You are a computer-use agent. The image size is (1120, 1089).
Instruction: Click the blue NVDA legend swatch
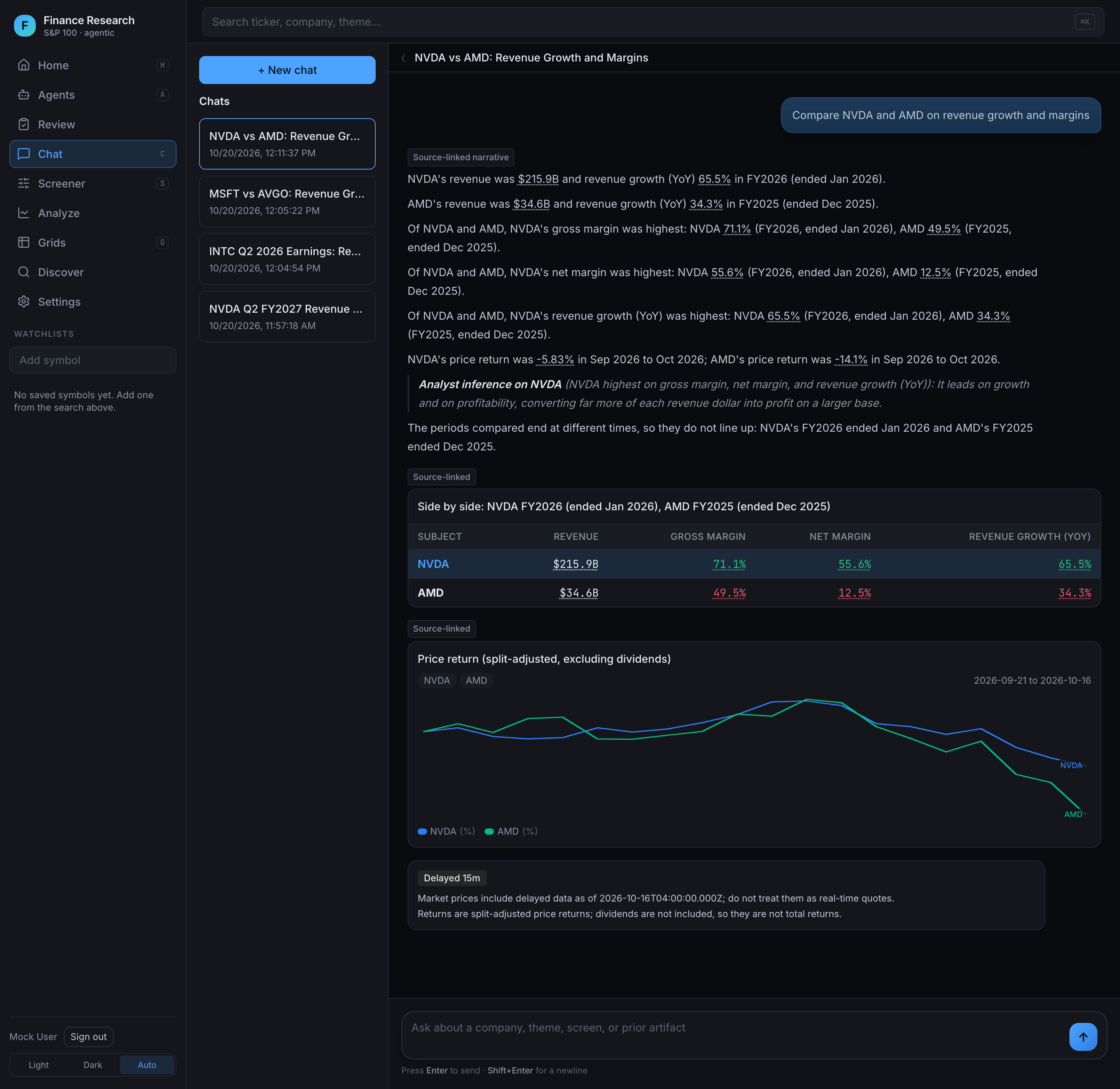click(422, 831)
